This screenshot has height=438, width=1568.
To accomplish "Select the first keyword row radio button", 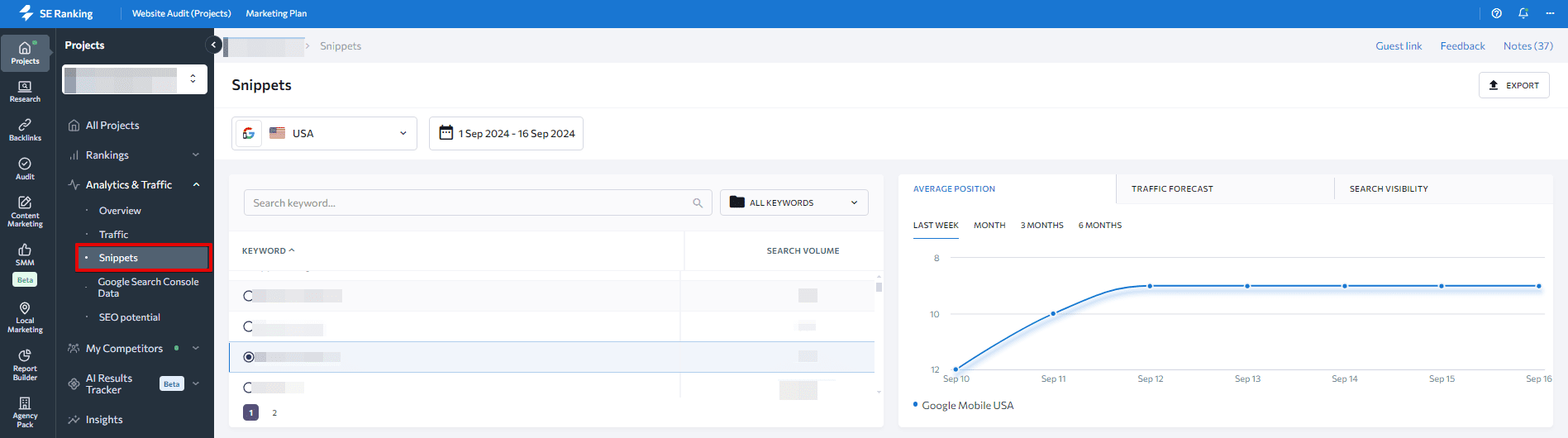I will point(248,296).
